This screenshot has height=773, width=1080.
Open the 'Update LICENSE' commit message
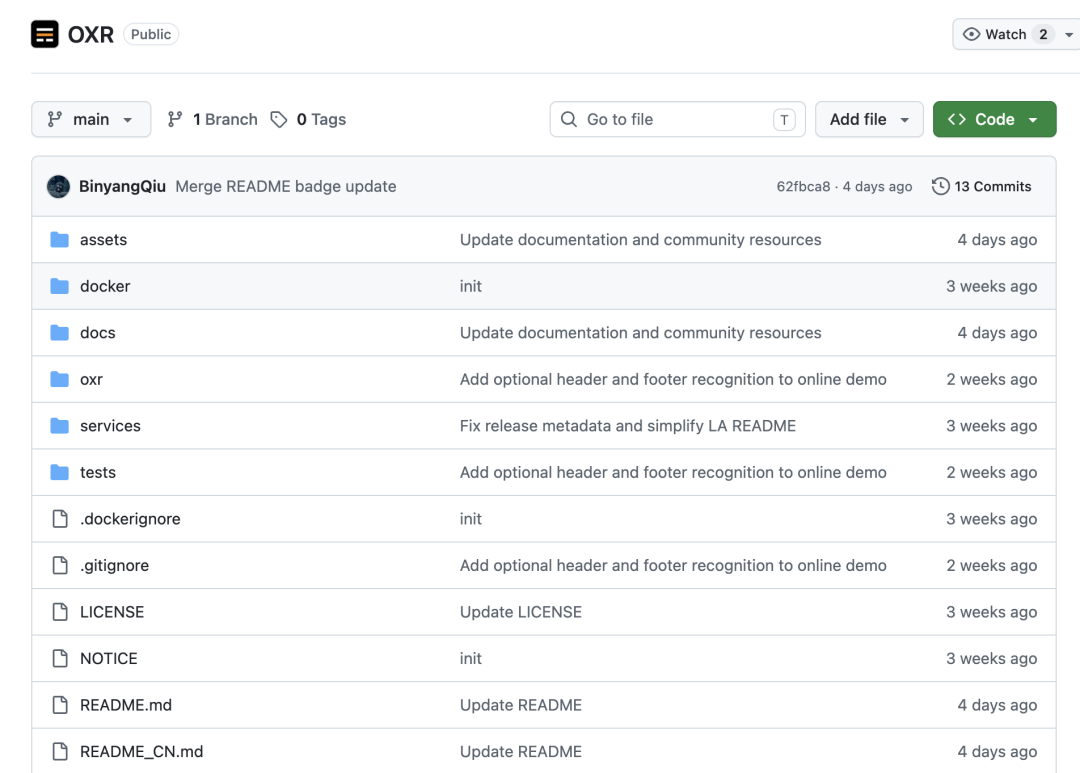pyautogui.click(x=521, y=612)
